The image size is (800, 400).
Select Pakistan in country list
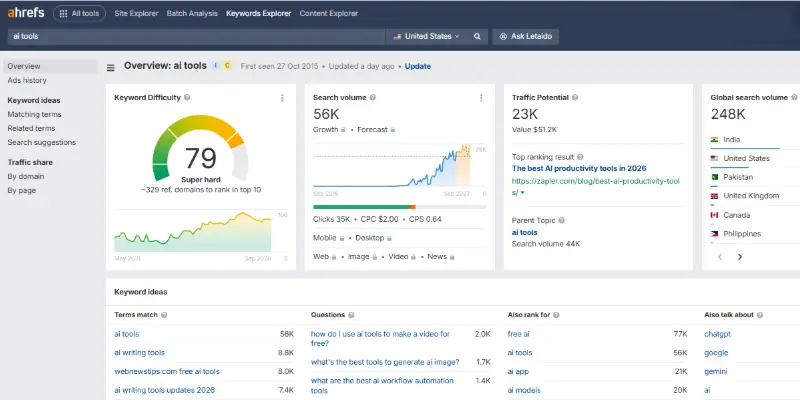tap(738, 178)
